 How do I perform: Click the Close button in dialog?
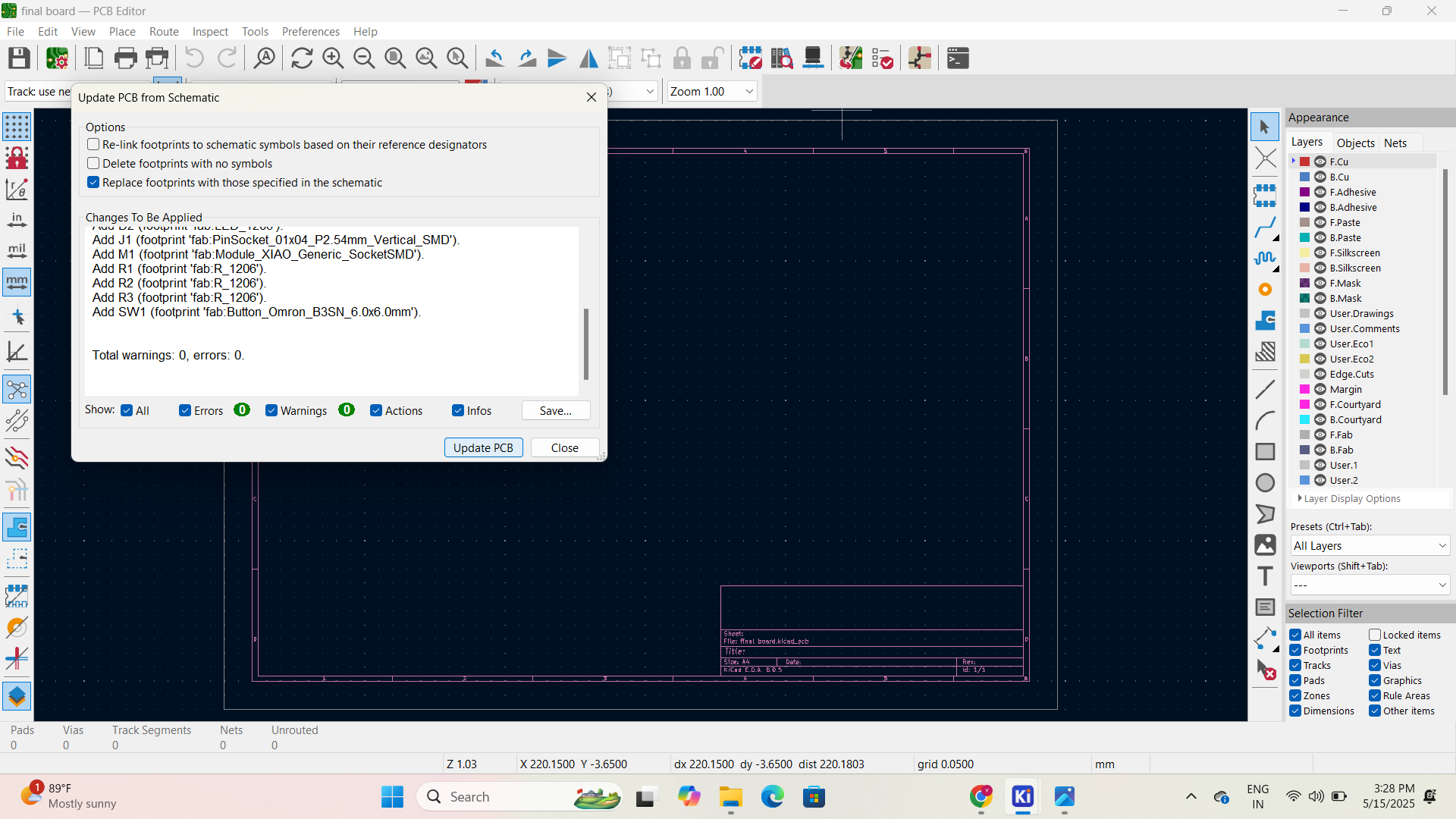point(564,447)
